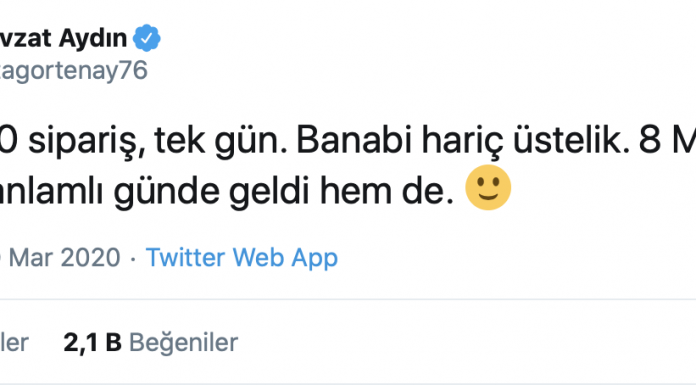
Task: Open the author name ending in Aydın
Action: (63, 38)
